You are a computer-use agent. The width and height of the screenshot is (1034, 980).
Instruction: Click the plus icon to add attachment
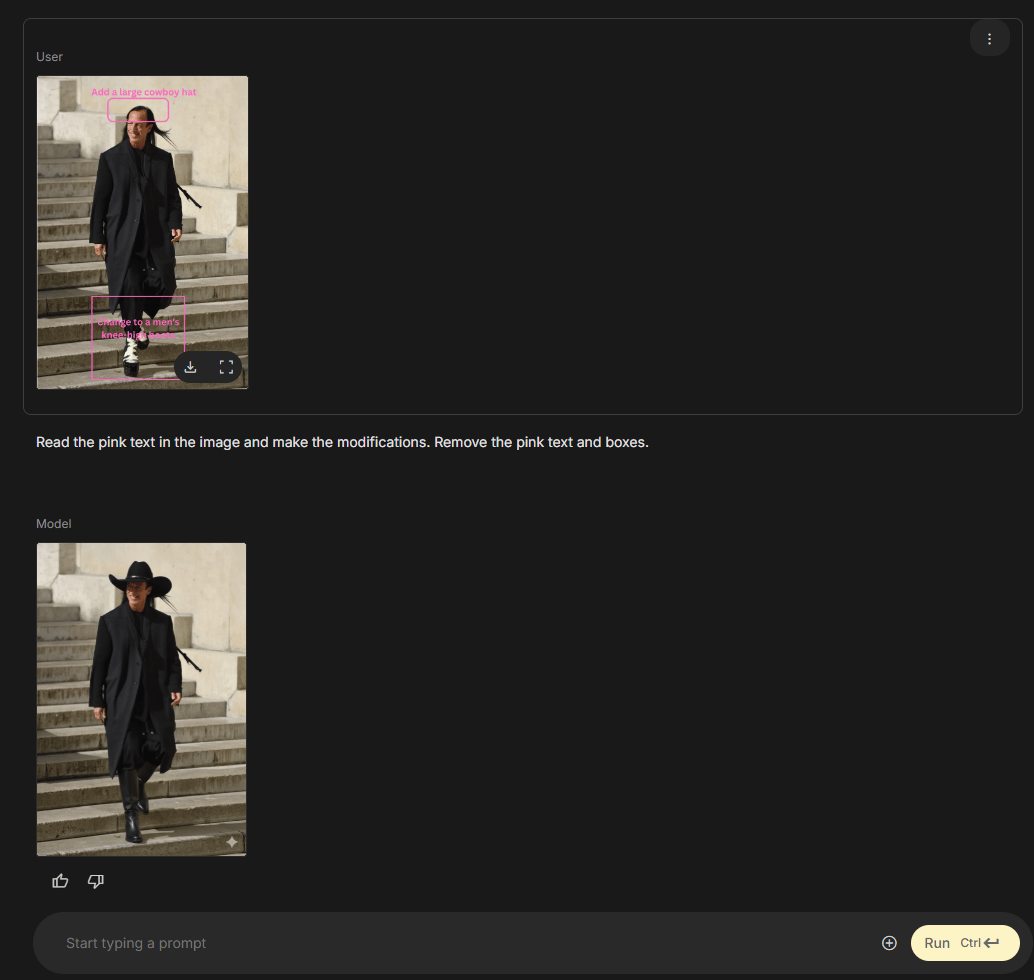889,943
